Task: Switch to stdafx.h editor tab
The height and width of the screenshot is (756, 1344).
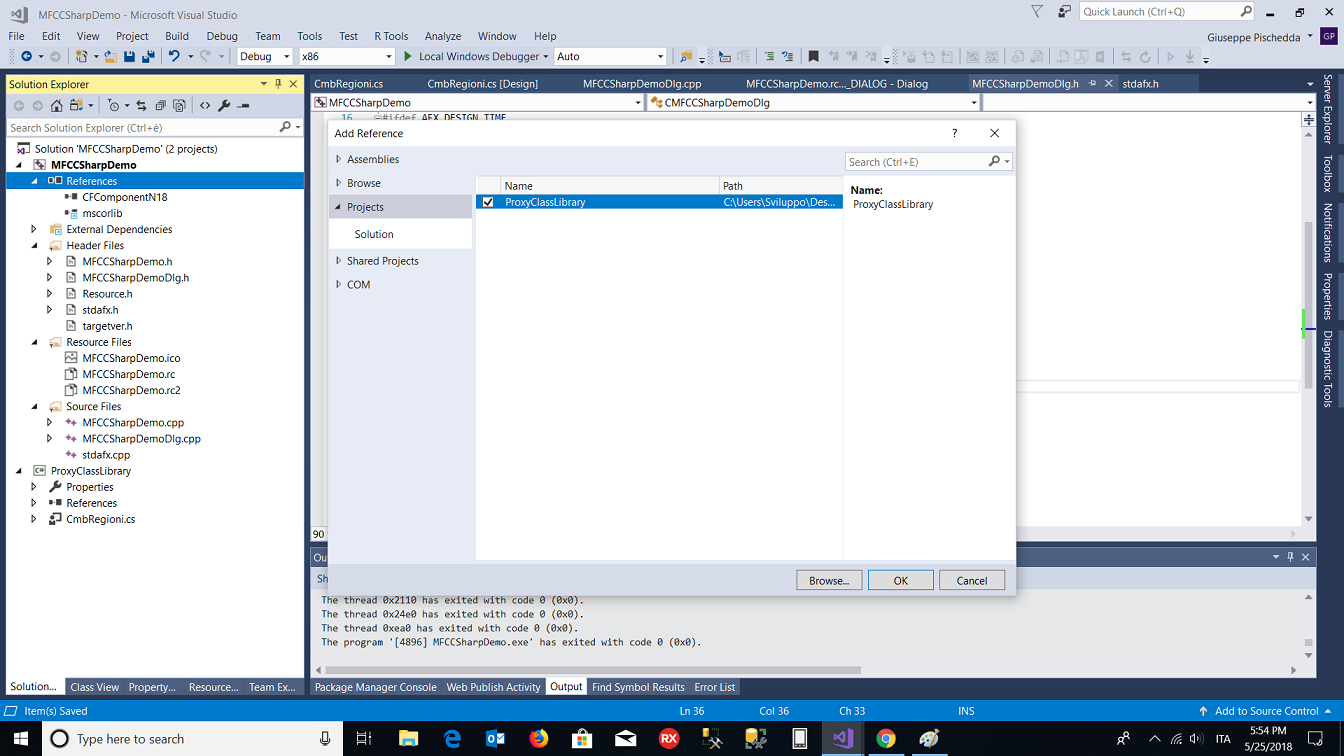Action: click(x=1140, y=84)
